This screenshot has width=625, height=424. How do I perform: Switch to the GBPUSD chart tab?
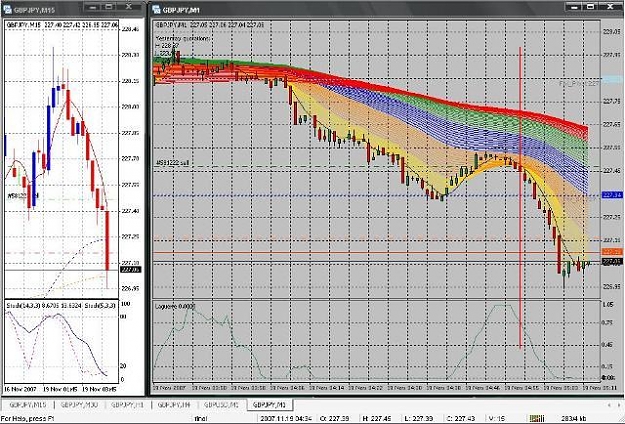(221, 405)
